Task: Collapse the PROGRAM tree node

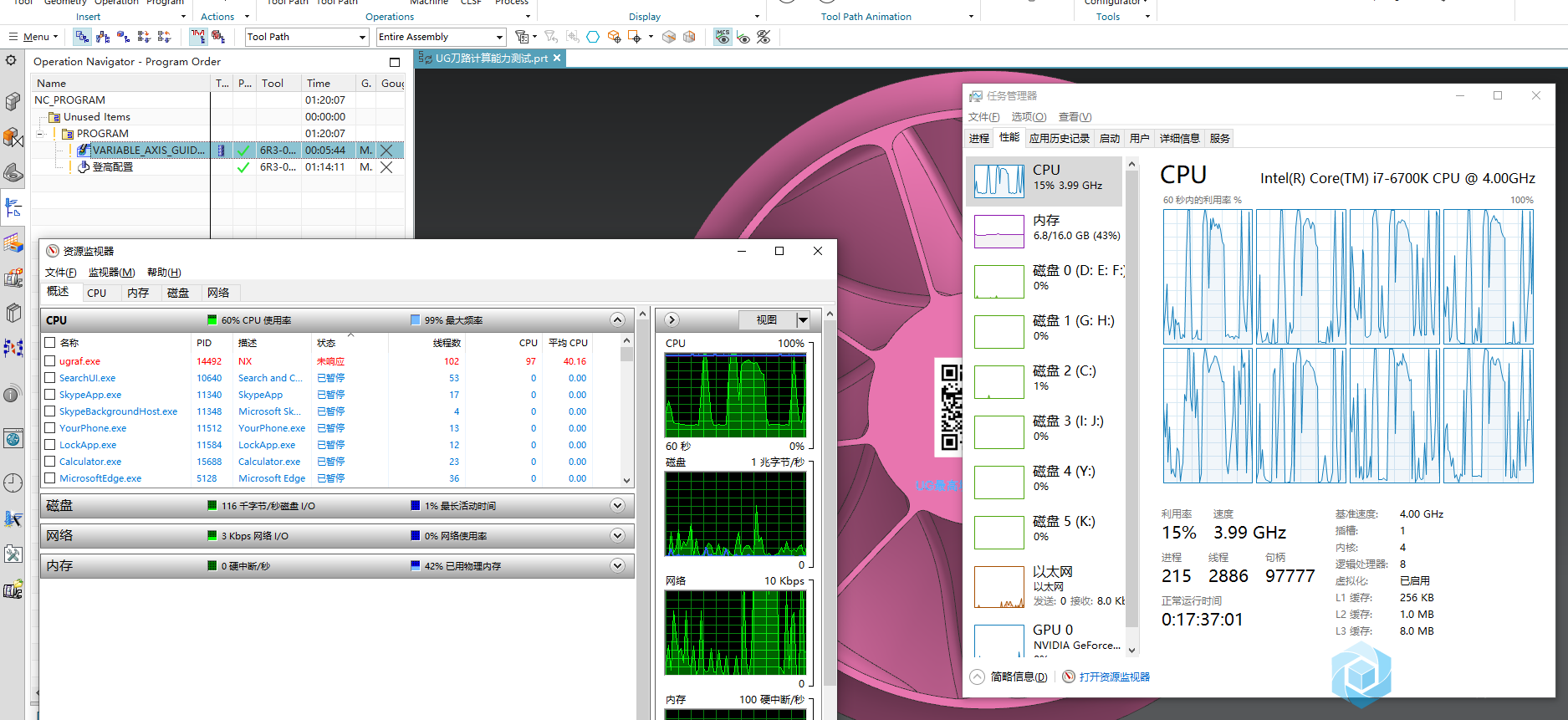Action: click(40, 134)
